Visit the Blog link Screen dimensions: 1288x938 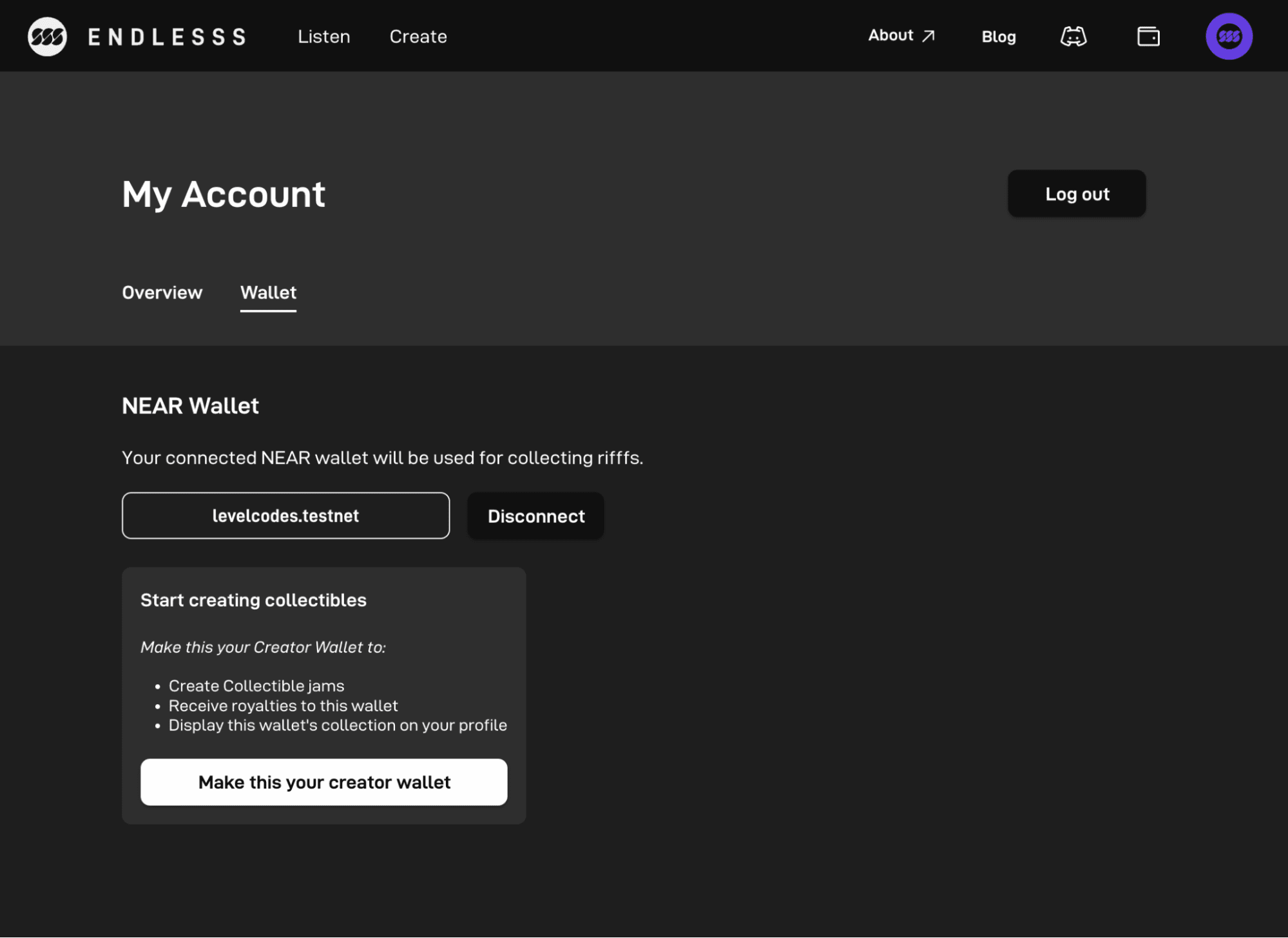998,37
